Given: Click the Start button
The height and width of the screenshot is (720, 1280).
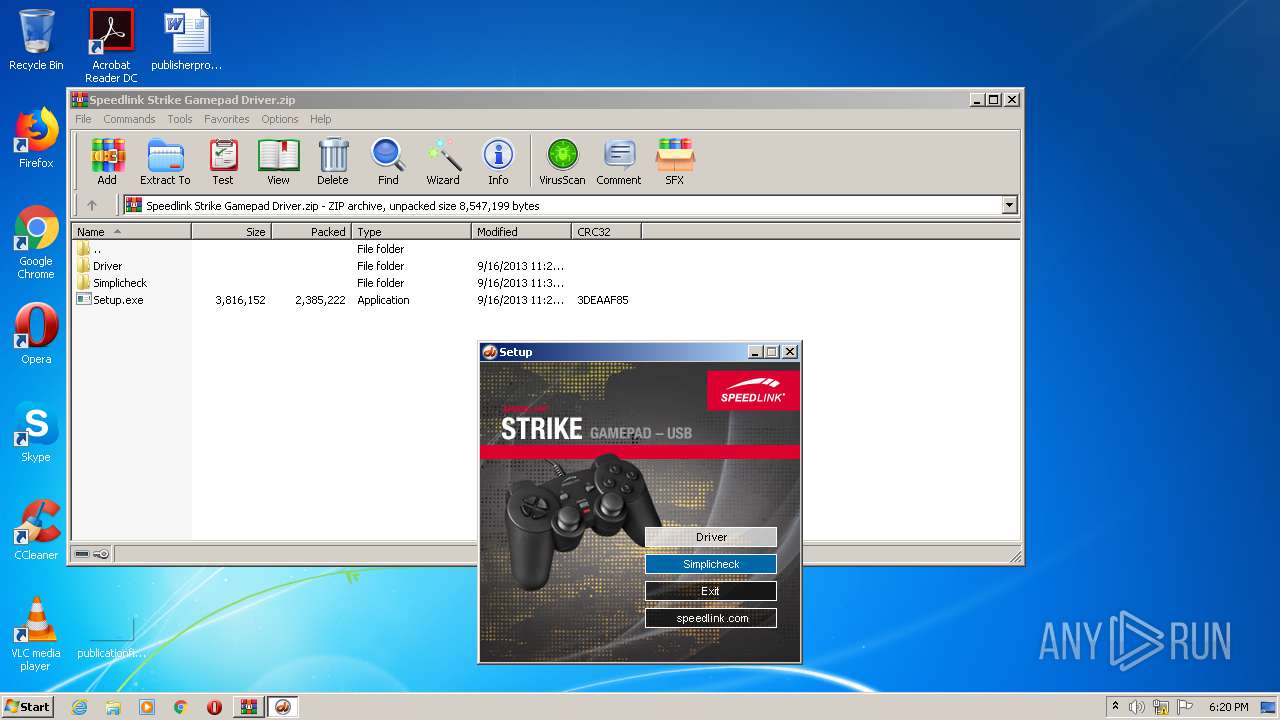Looking at the screenshot, I should pyautogui.click(x=27, y=707).
